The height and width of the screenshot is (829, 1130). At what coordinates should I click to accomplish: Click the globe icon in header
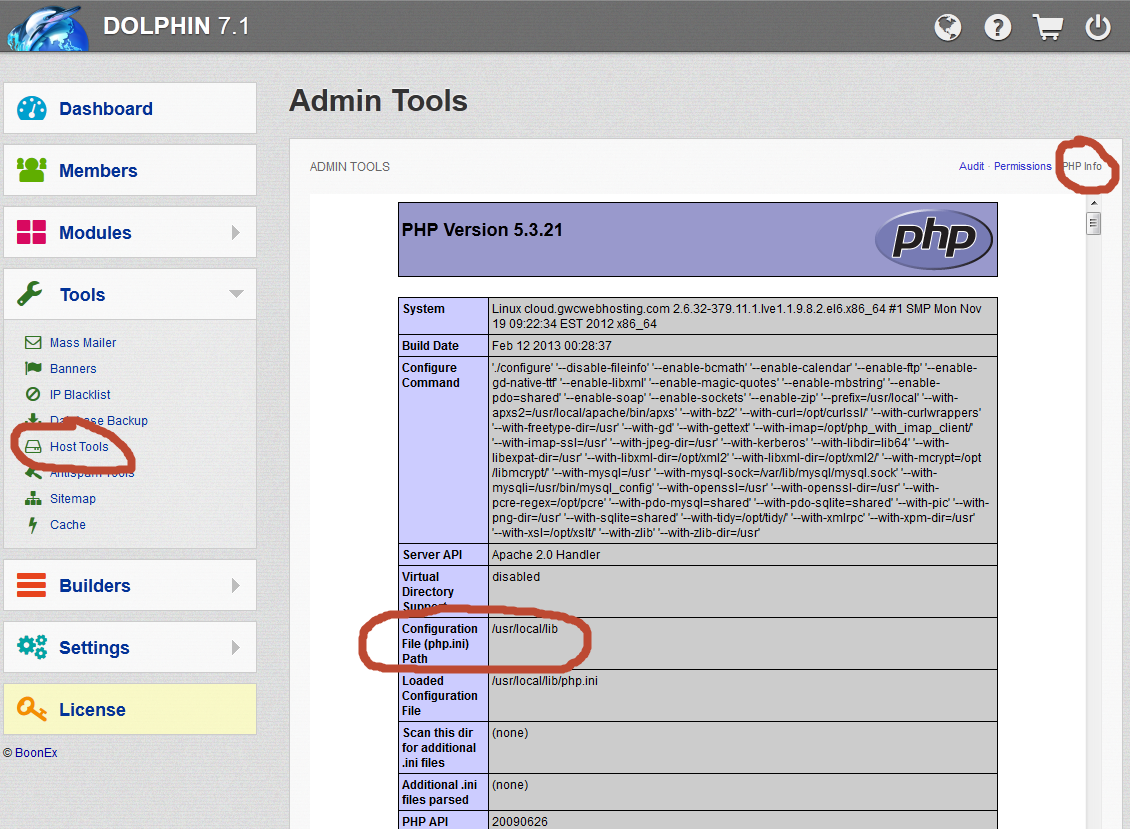tap(948, 27)
